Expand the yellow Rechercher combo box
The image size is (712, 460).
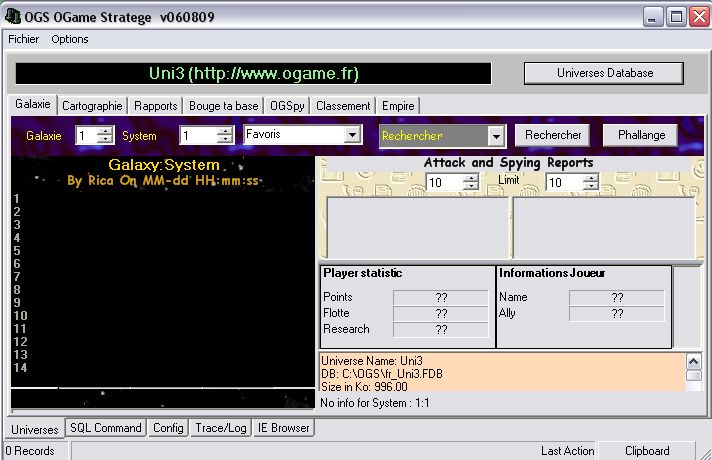pos(496,136)
